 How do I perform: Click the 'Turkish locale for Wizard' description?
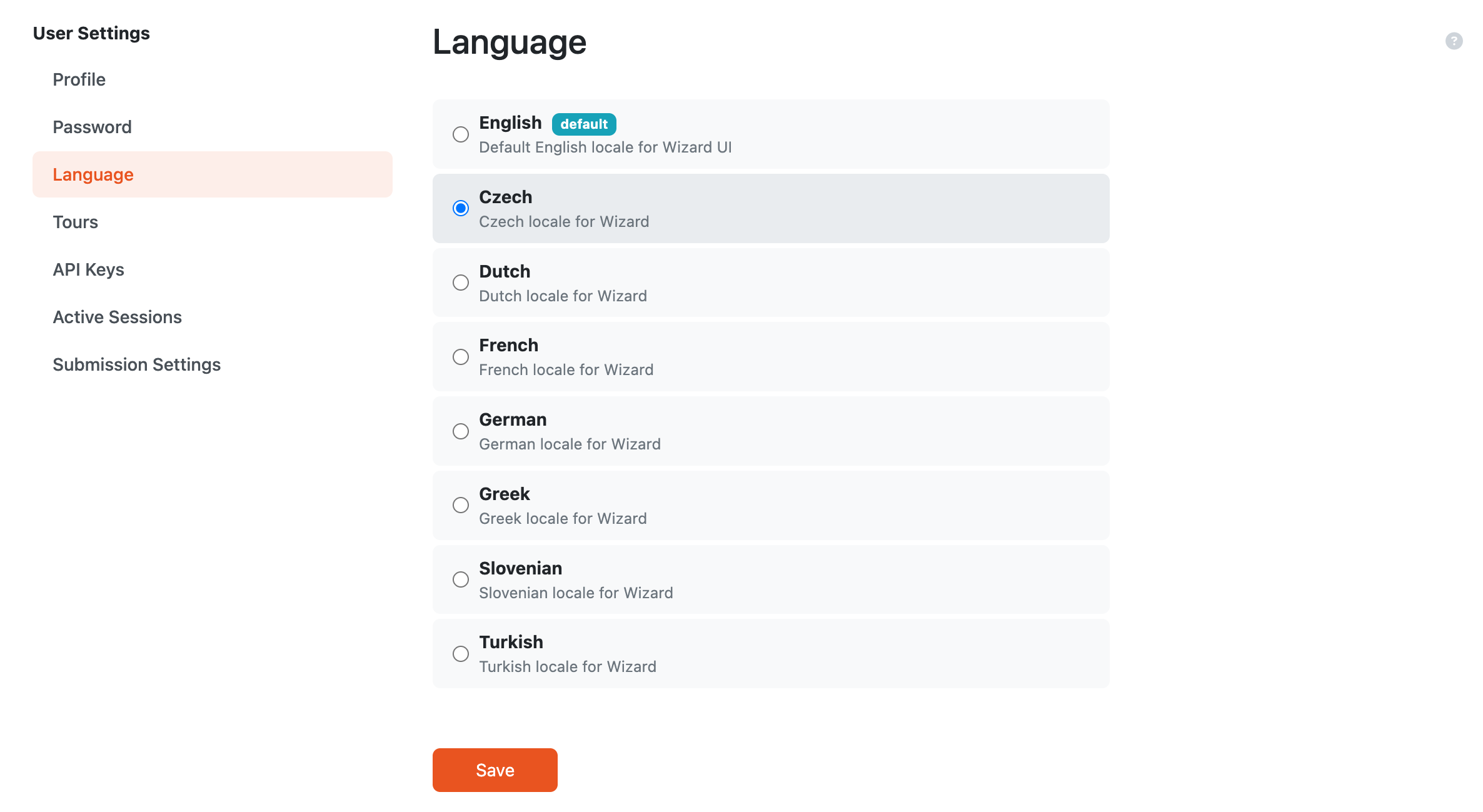pyautogui.click(x=568, y=667)
